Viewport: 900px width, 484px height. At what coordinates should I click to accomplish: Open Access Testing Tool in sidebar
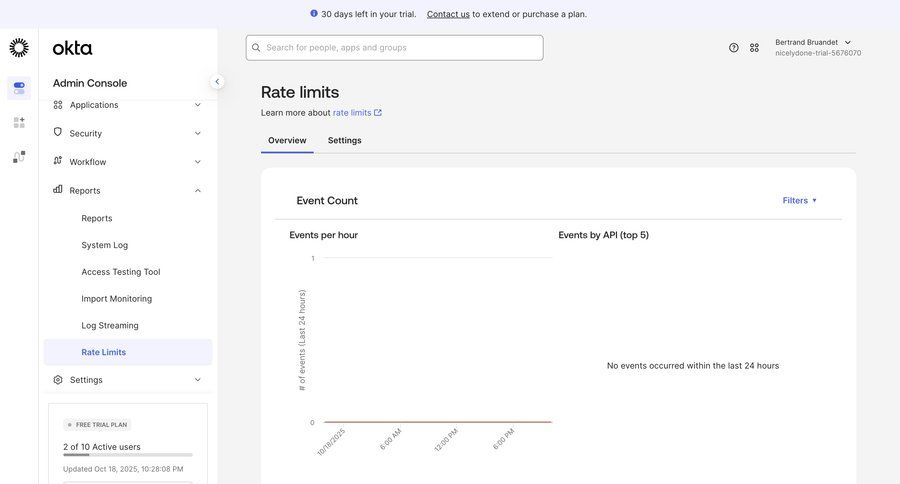[x=121, y=272]
